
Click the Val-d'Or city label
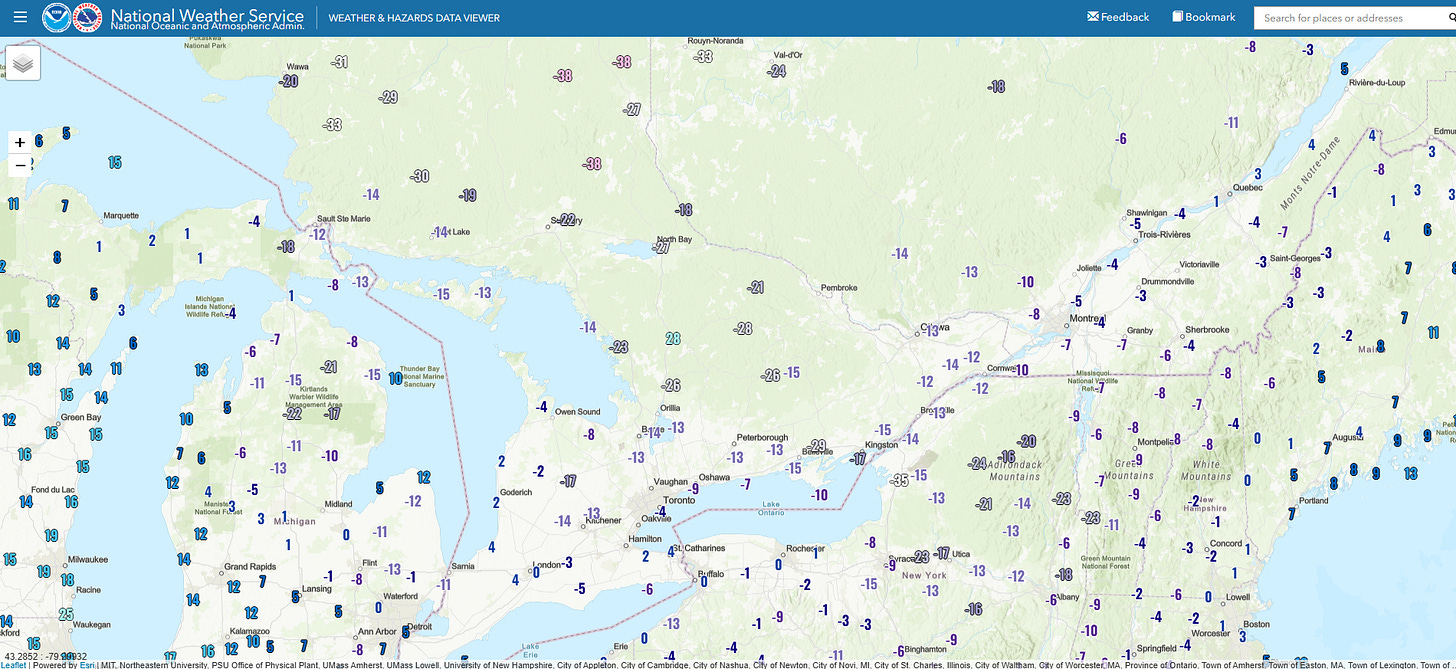pyautogui.click(x=789, y=55)
